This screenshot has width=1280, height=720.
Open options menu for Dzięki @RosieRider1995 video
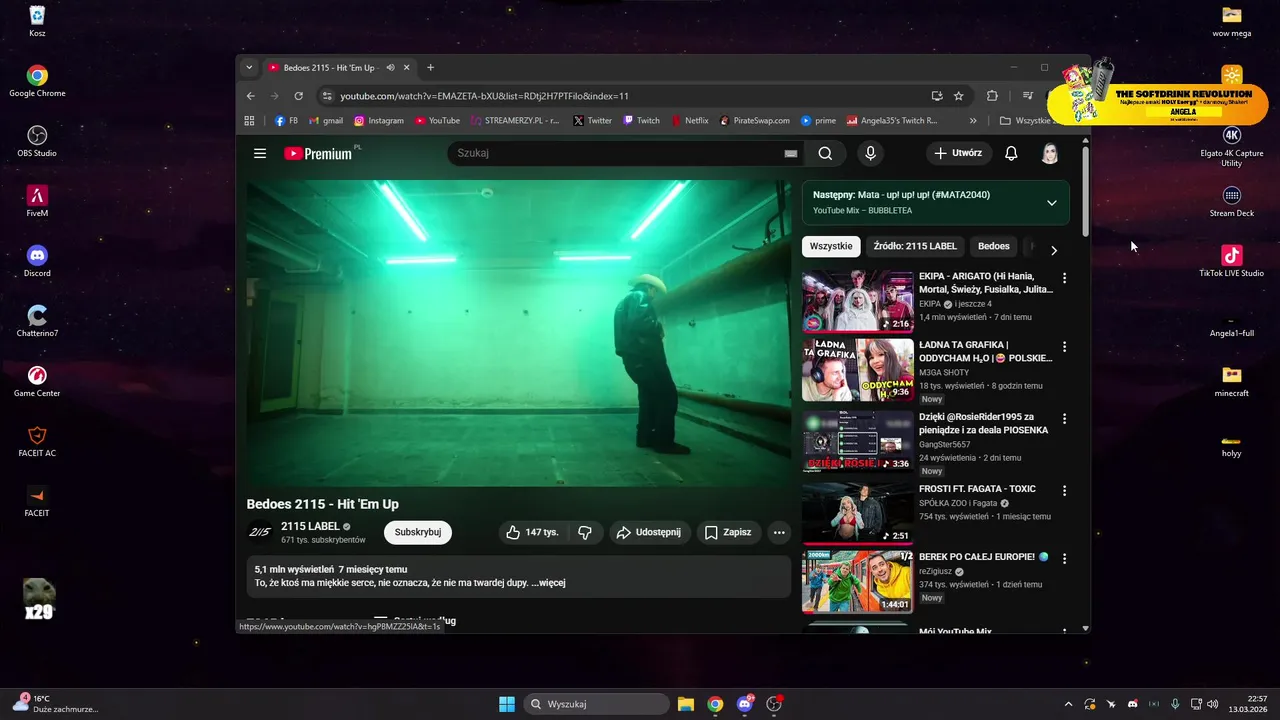(x=1064, y=418)
